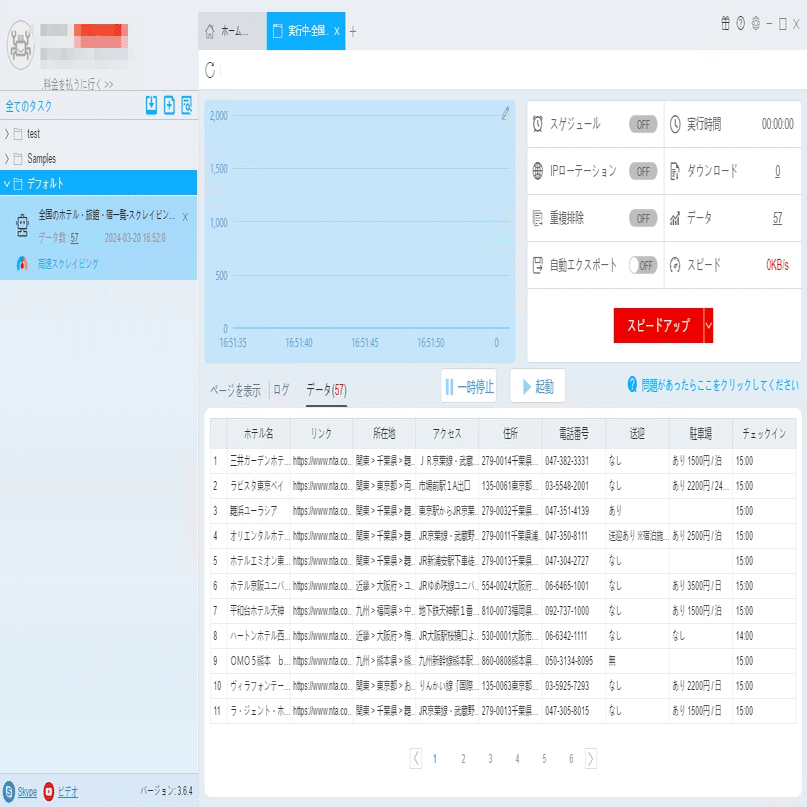Open the 料金を払うに行く link
Image resolution: width=807 pixels, height=807 pixels.
pos(78,83)
